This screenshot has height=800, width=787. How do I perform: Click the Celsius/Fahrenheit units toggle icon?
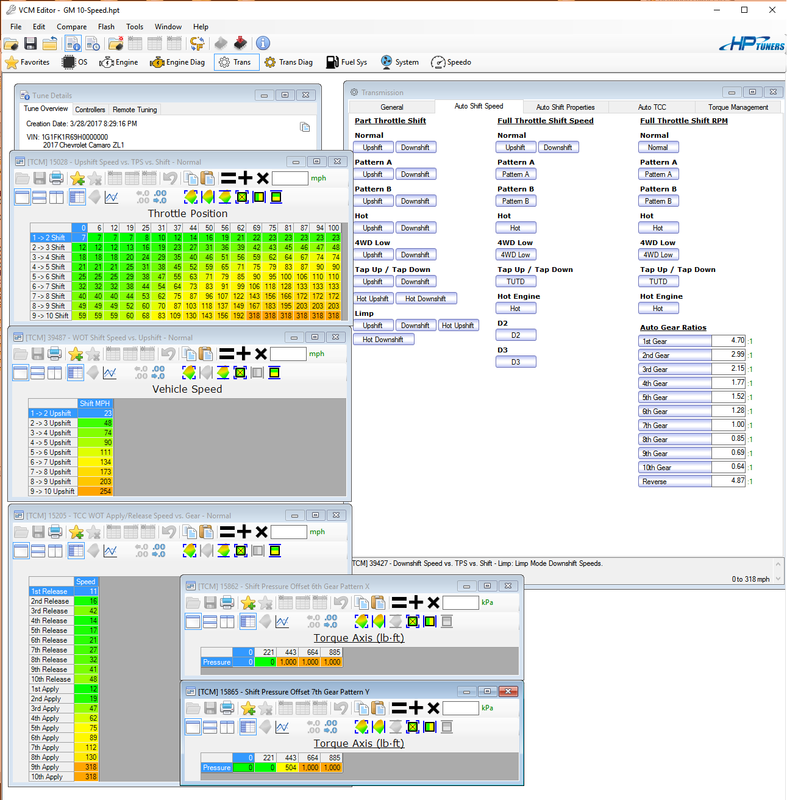(197, 44)
